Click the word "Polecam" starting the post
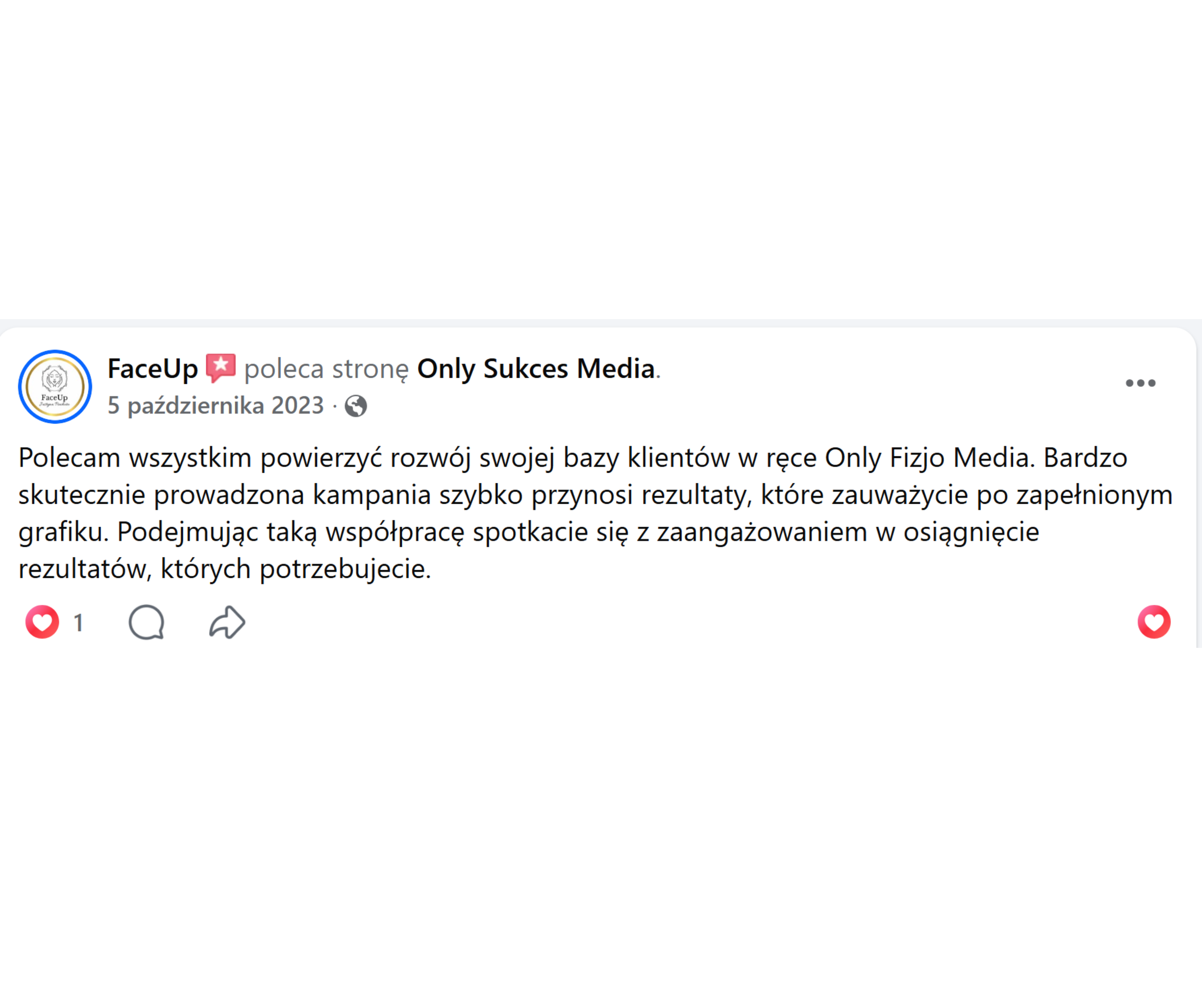This screenshot has height=1008, width=1202. (69, 458)
